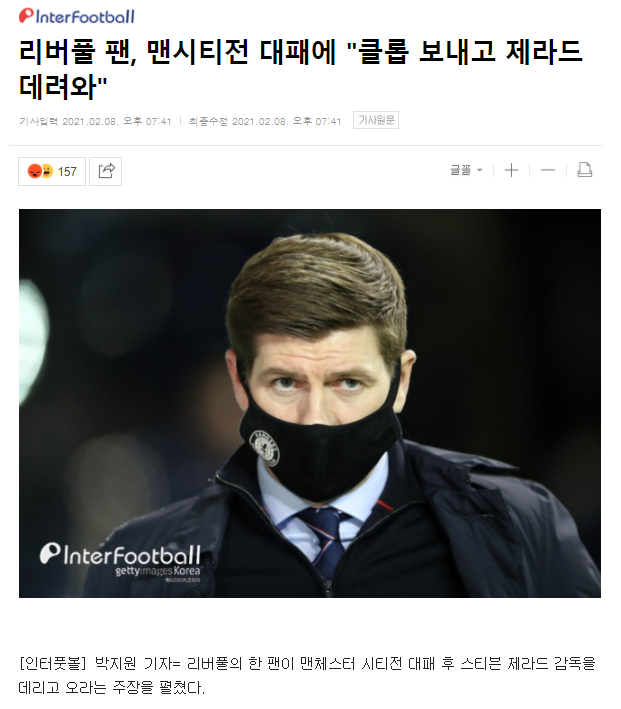Click the 157 reaction count
Image resolution: width=621 pixels, height=709 pixels.
67,172
